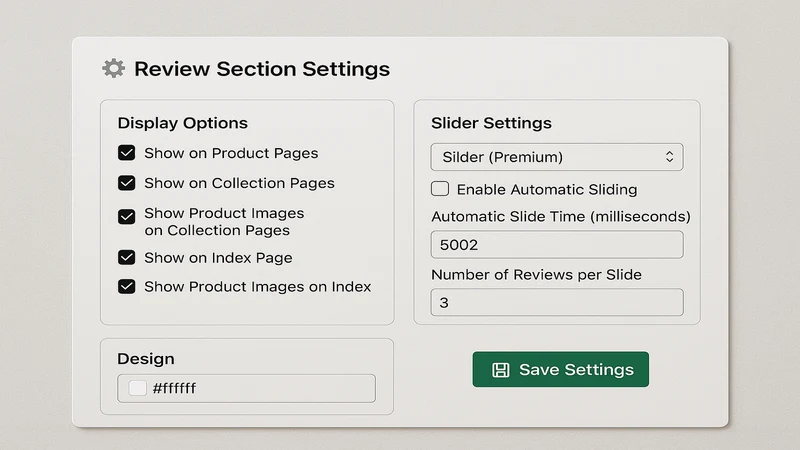
Task: Click the Display Options heading
Action: pos(183,123)
